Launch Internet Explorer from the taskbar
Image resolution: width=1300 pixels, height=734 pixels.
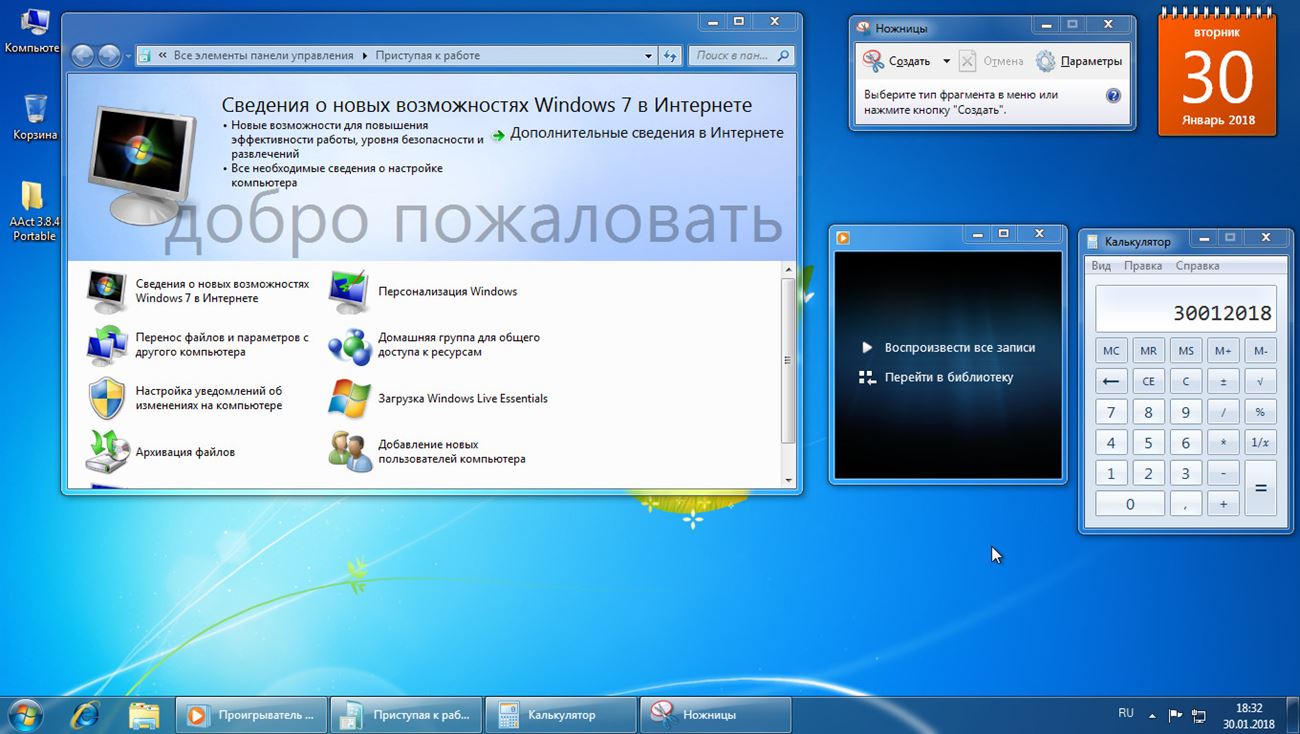85,714
